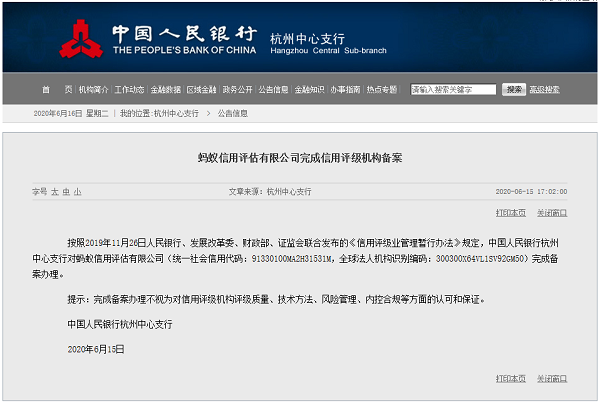Select the 区域金融 menu item
The height and width of the screenshot is (403, 600).
(201, 90)
